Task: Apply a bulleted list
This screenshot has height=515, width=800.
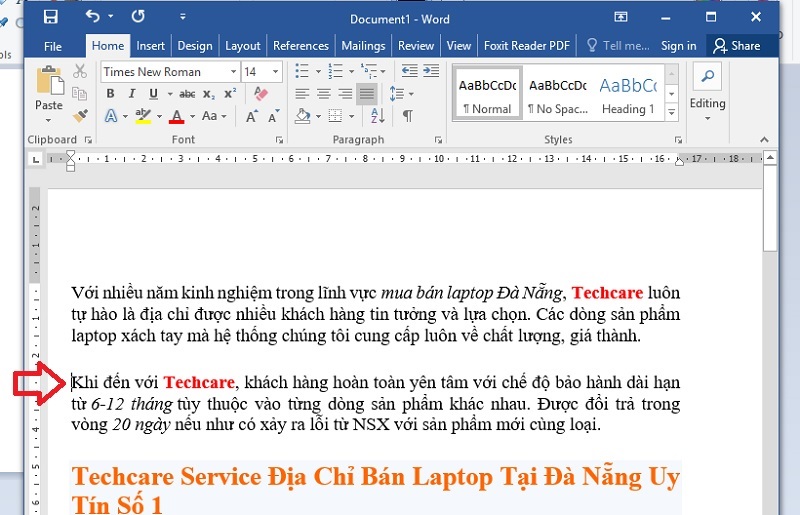Action: click(x=302, y=71)
